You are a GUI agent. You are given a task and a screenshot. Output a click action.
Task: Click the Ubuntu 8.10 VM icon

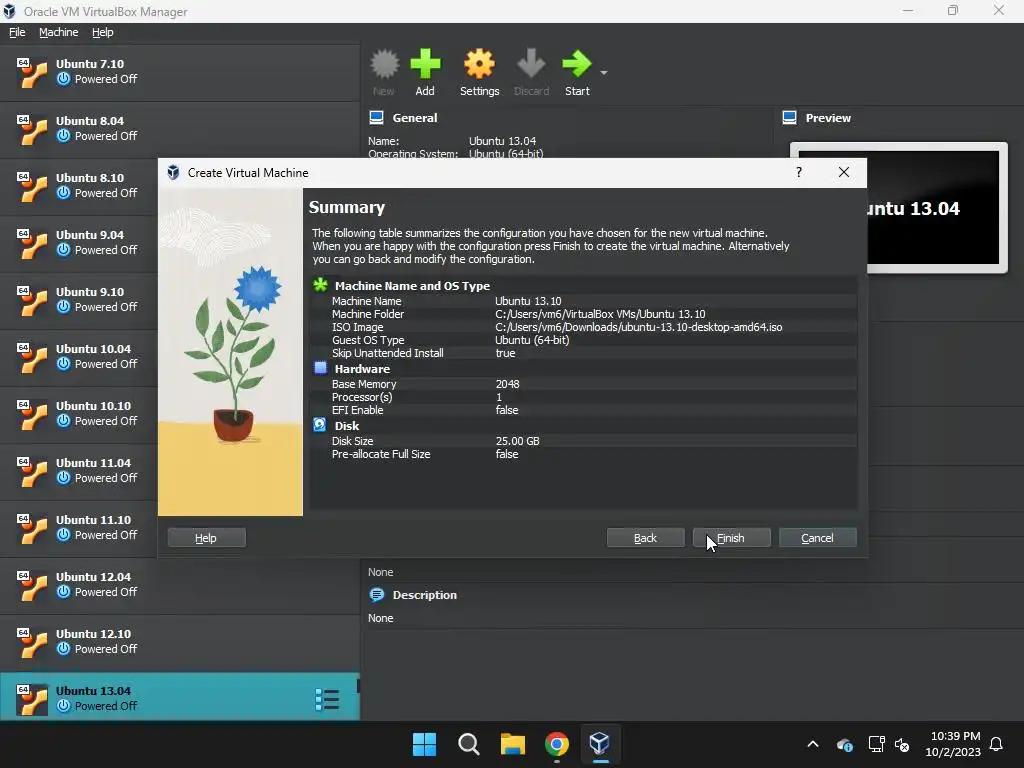pyautogui.click(x=32, y=186)
